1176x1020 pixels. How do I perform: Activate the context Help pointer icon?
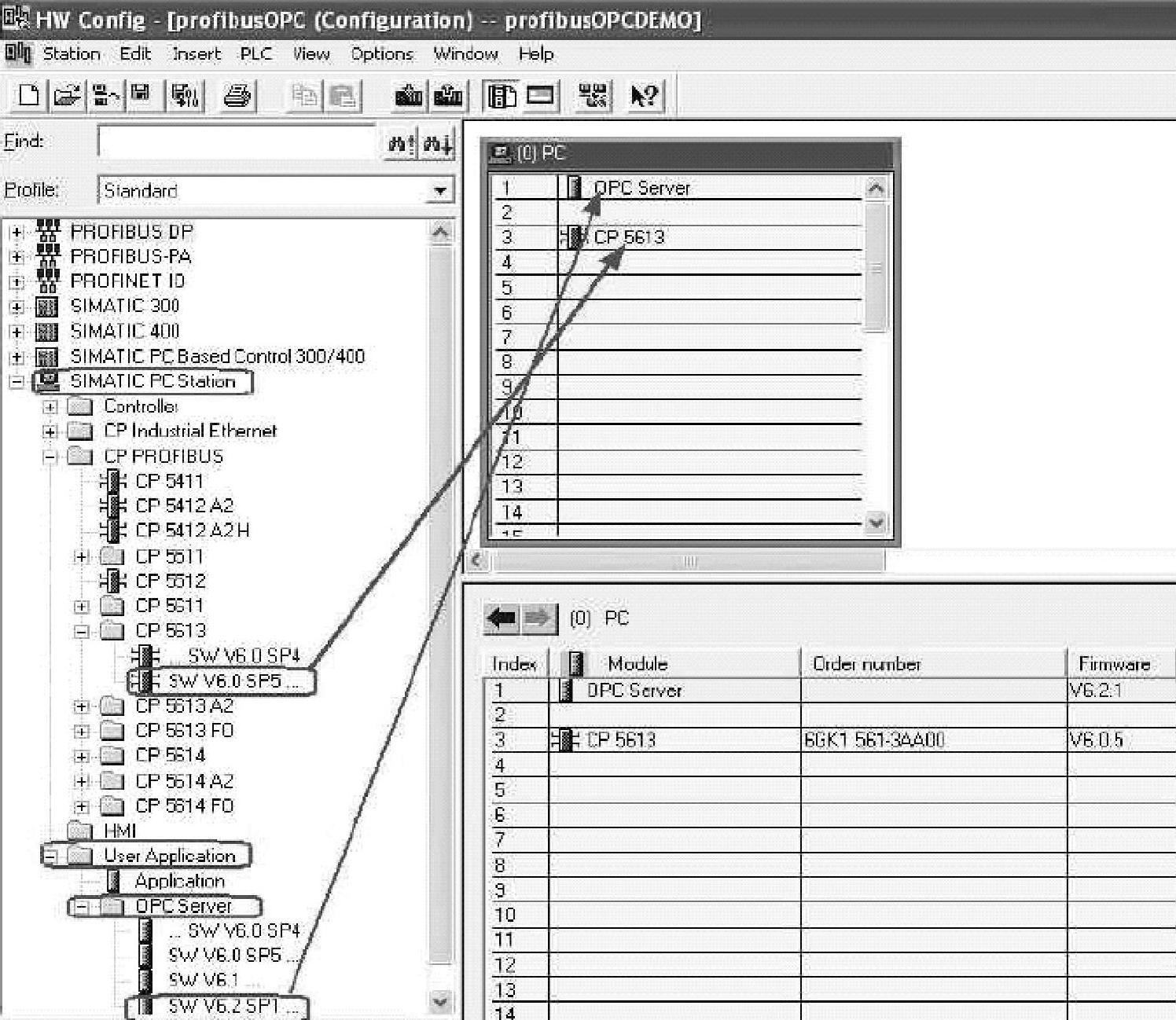pyautogui.click(x=645, y=96)
